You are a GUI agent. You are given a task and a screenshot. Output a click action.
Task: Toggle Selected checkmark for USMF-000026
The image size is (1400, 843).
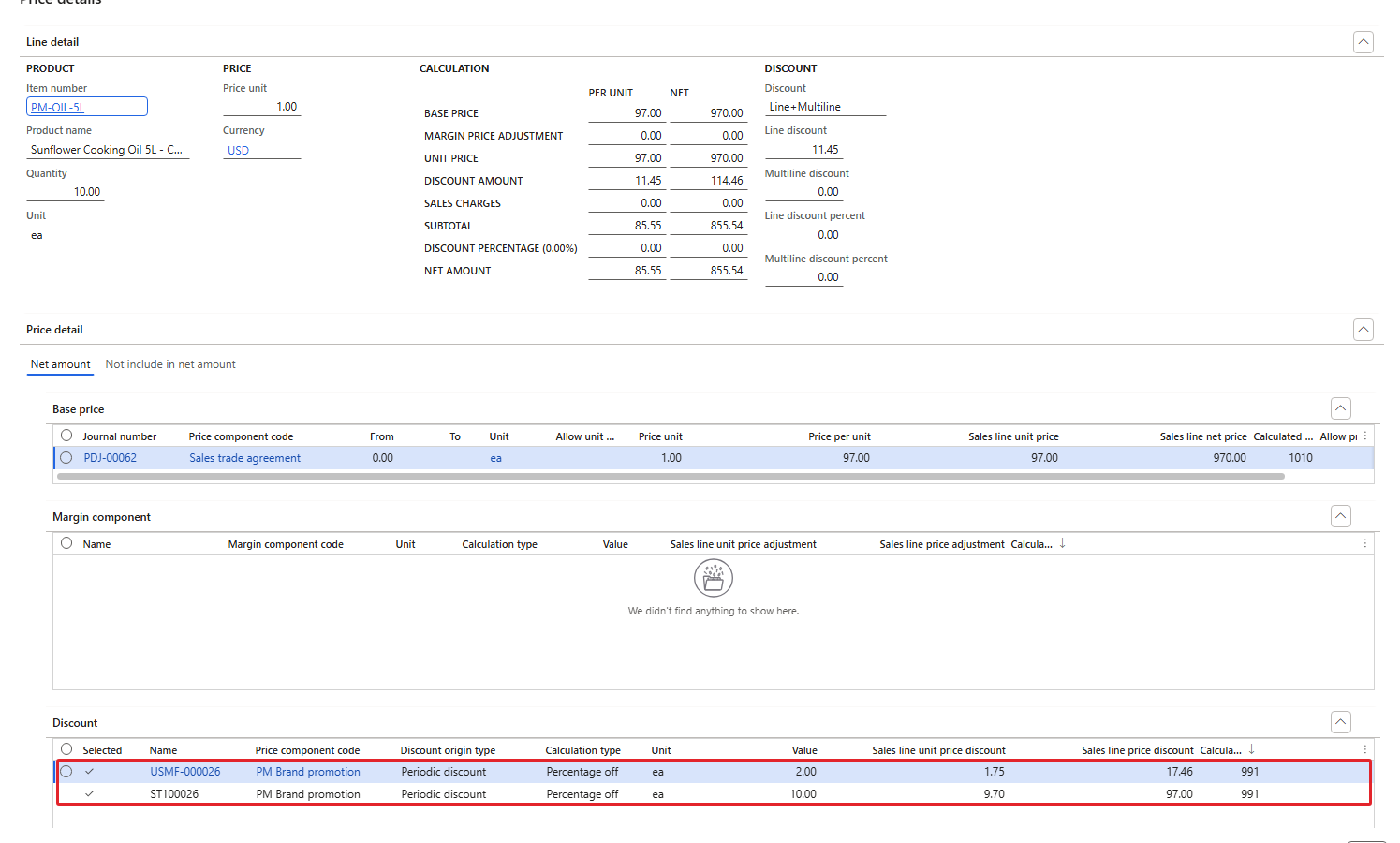pos(90,772)
